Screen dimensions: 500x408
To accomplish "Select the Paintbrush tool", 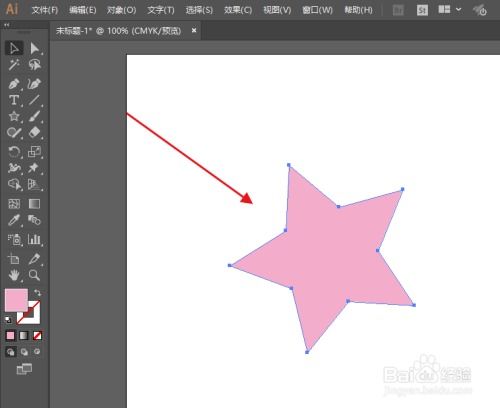I will tap(35, 116).
